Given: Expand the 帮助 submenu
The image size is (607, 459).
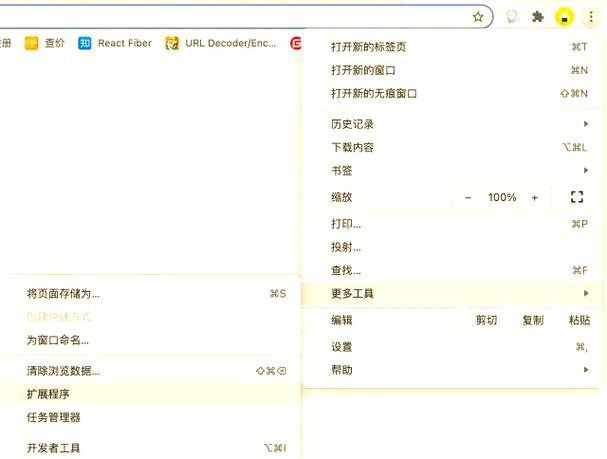Looking at the screenshot, I should click(x=452, y=370).
